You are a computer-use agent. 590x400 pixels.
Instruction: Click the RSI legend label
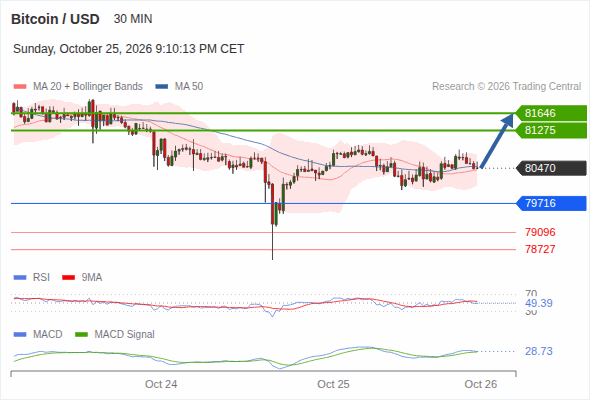point(41,278)
